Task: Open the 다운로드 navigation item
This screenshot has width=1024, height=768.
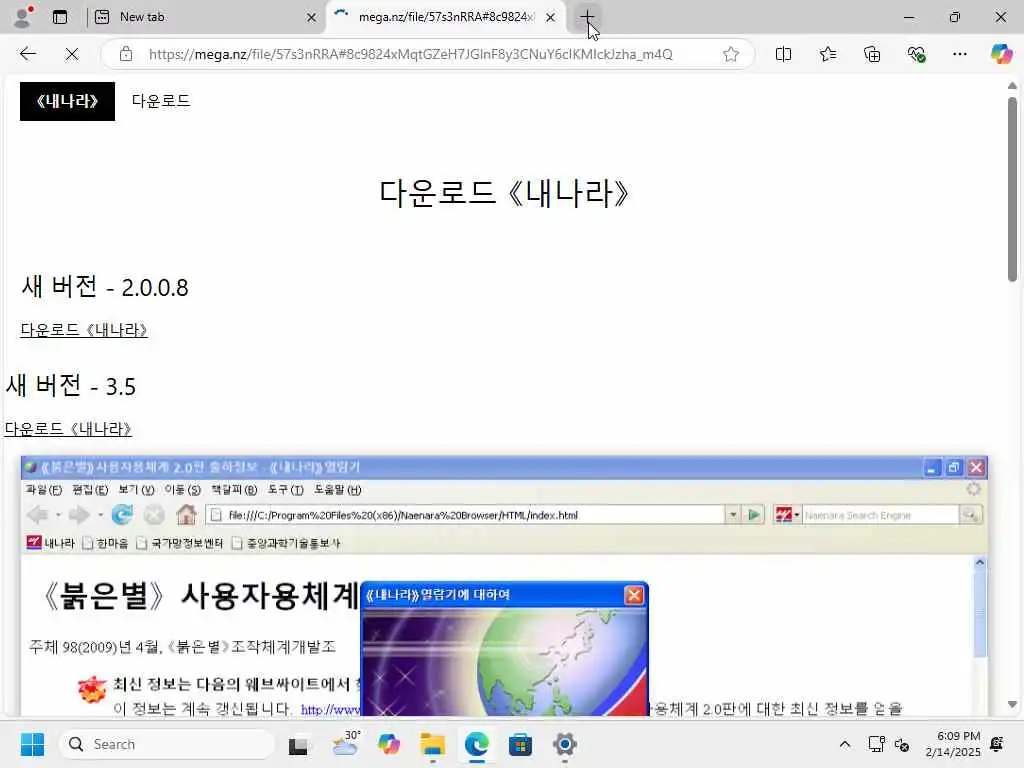Action: tap(161, 101)
